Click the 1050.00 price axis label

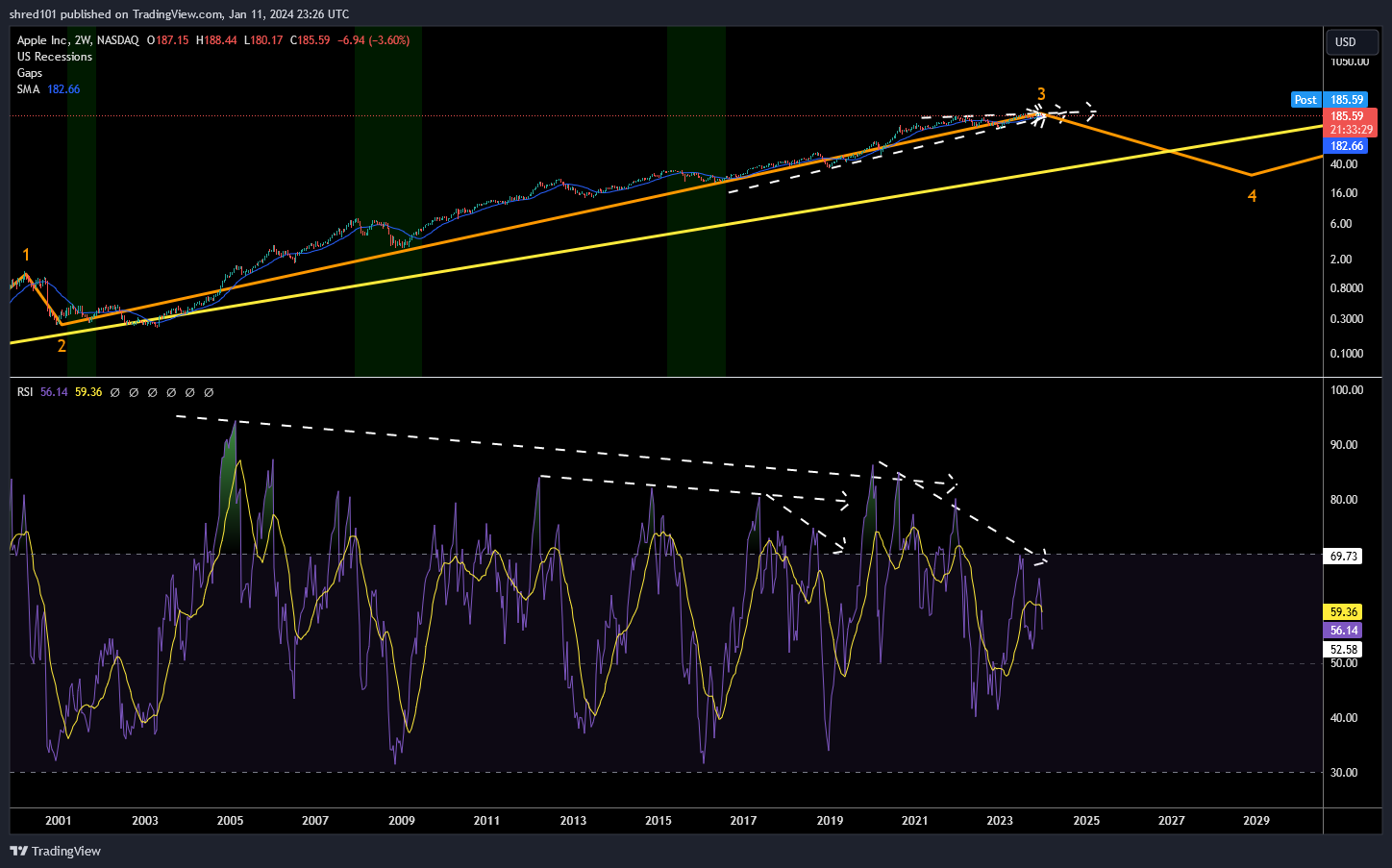click(1350, 62)
